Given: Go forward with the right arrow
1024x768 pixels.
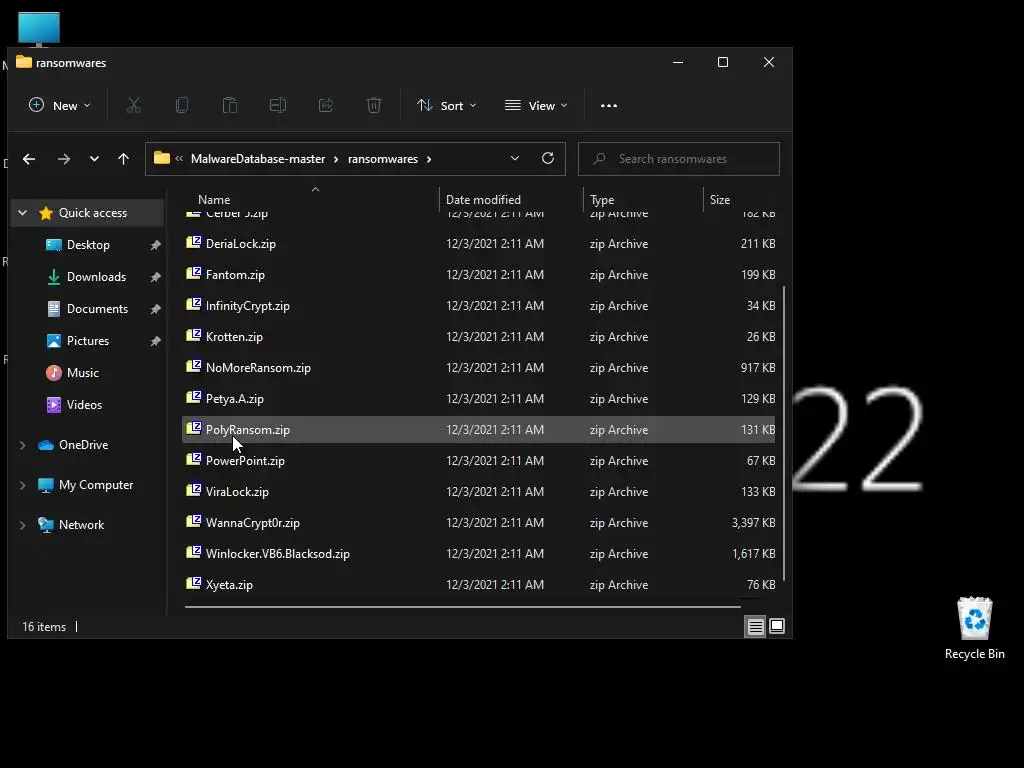Looking at the screenshot, I should pyautogui.click(x=63, y=159).
